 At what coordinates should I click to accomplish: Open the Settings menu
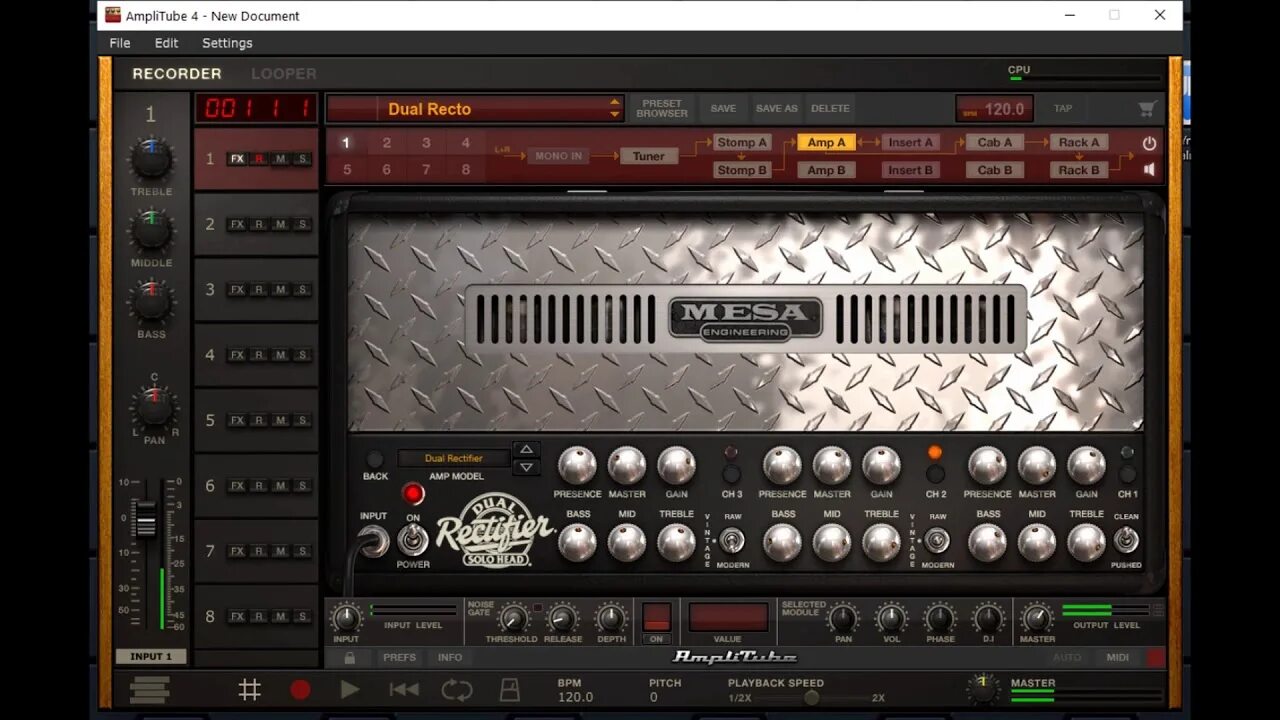click(226, 43)
